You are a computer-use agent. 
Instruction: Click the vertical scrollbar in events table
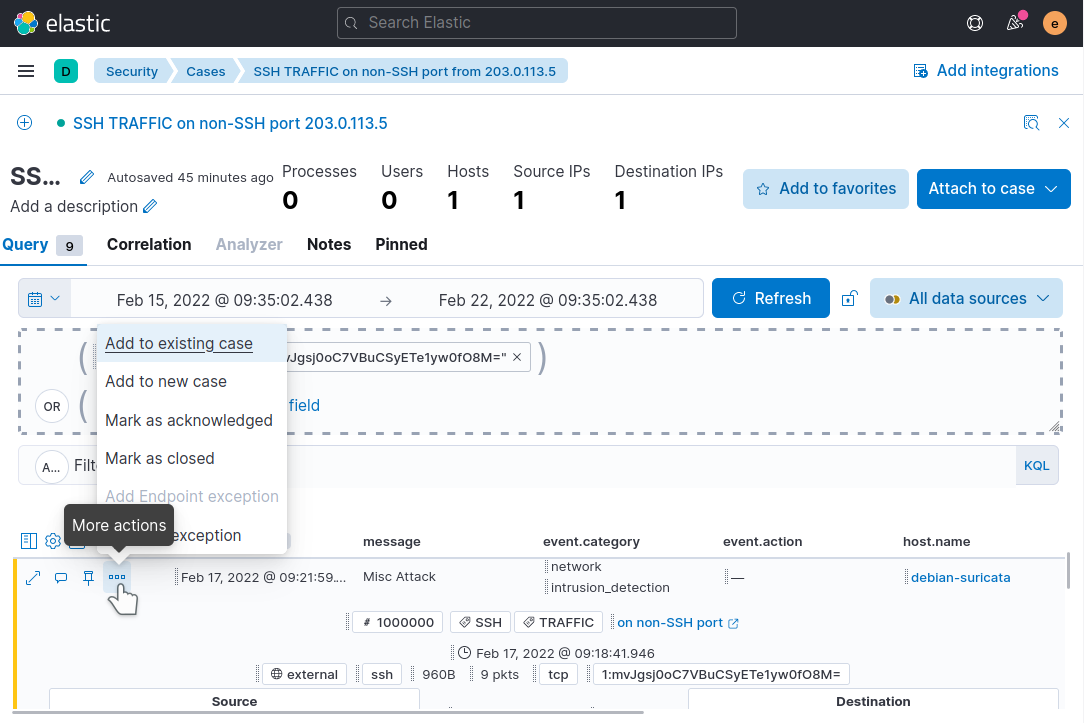1069,570
